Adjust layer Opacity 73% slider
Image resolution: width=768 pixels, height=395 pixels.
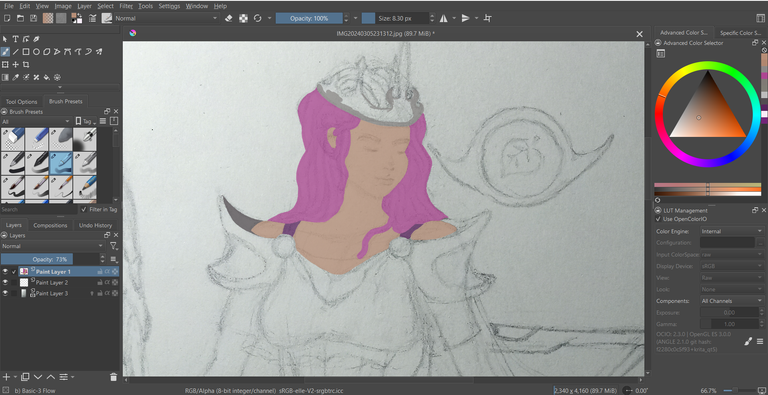(x=50, y=259)
